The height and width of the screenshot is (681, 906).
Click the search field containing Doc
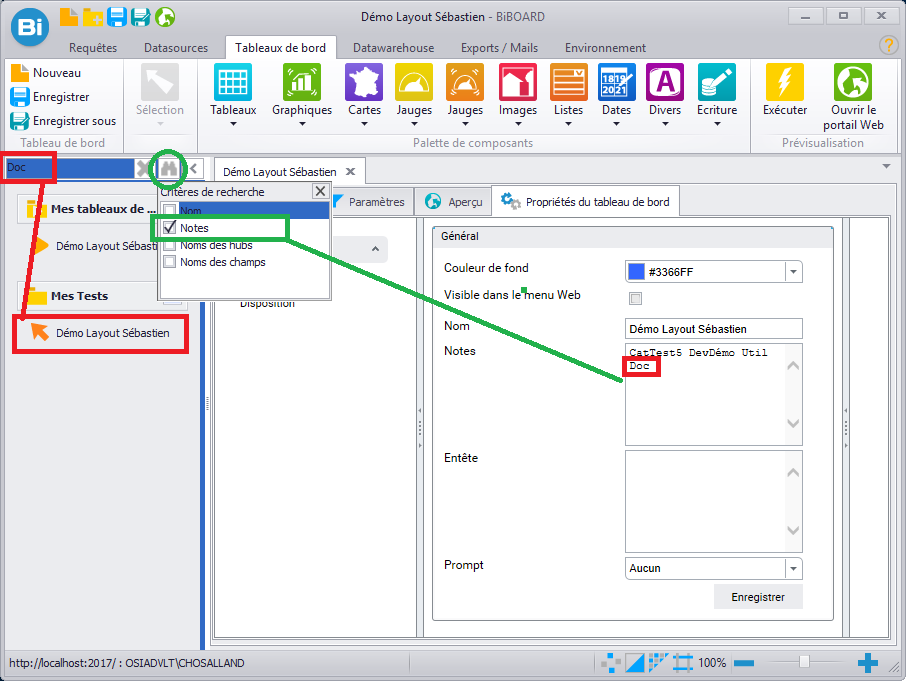(69, 168)
